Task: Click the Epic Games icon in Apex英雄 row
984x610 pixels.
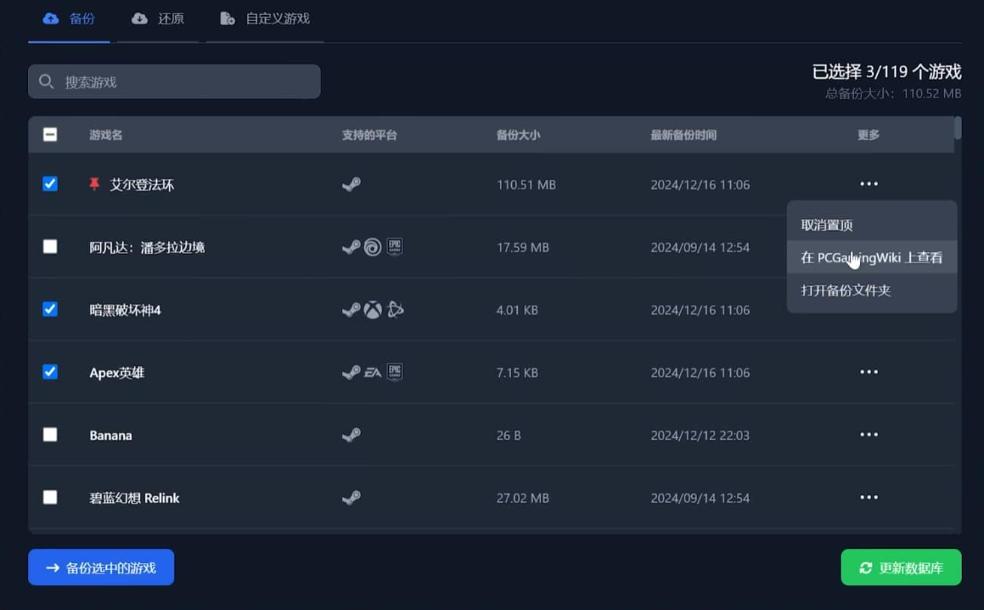Action: (x=395, y=372)
